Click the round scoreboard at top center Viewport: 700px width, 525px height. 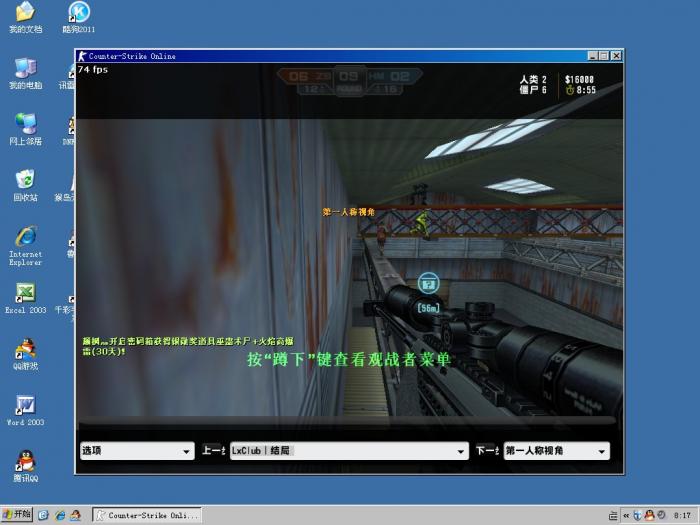[x=349, y=81]
